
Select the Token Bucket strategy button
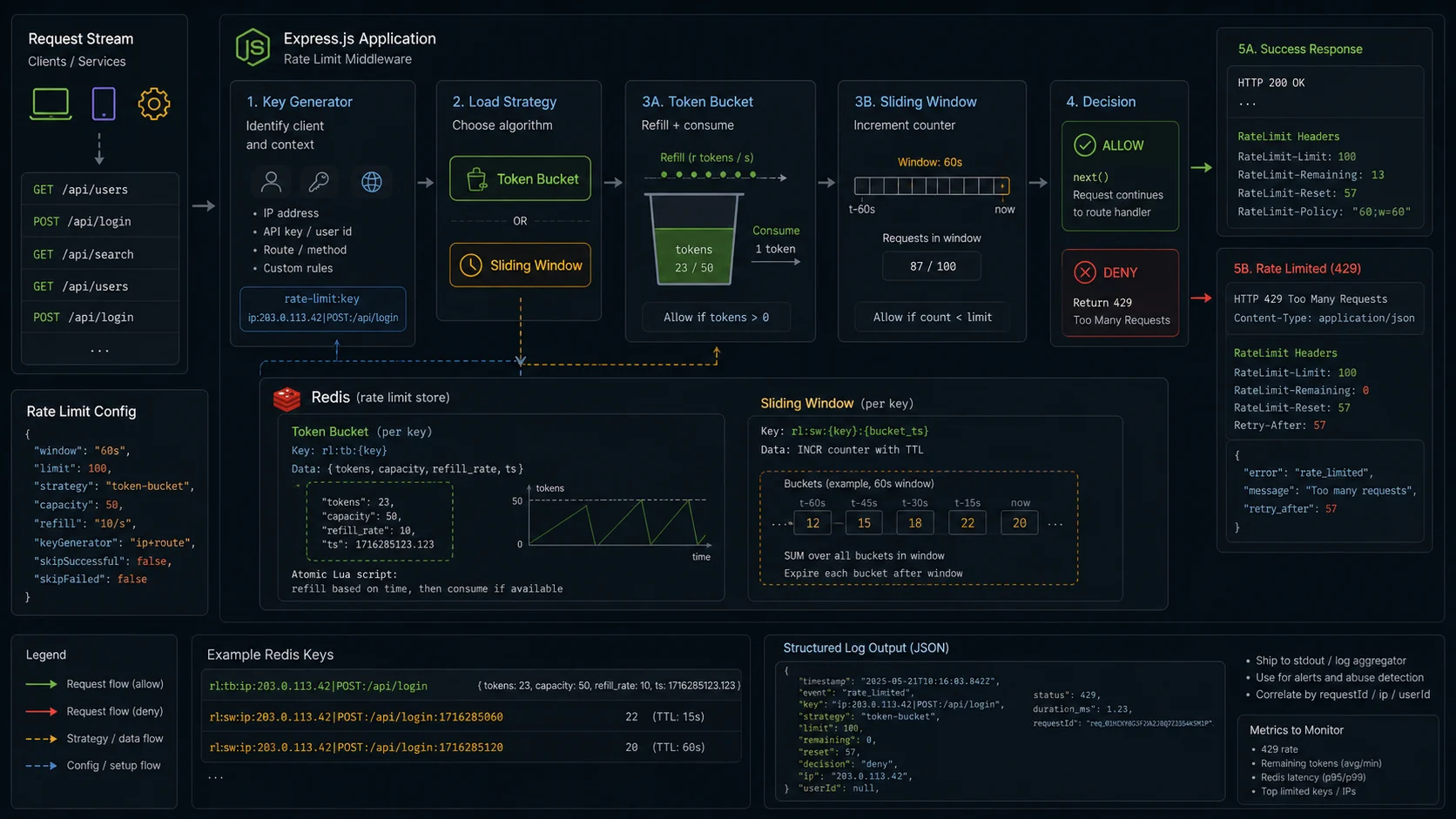click(520, 178)
